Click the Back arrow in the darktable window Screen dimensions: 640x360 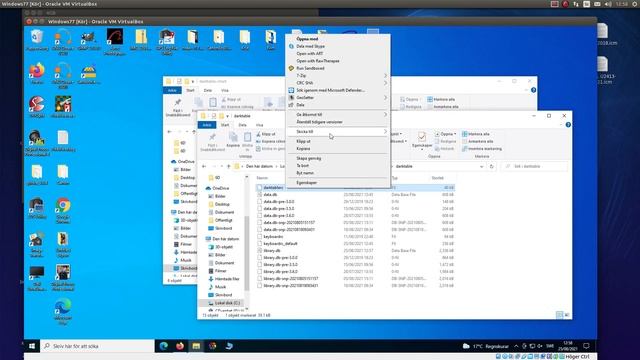204,167
